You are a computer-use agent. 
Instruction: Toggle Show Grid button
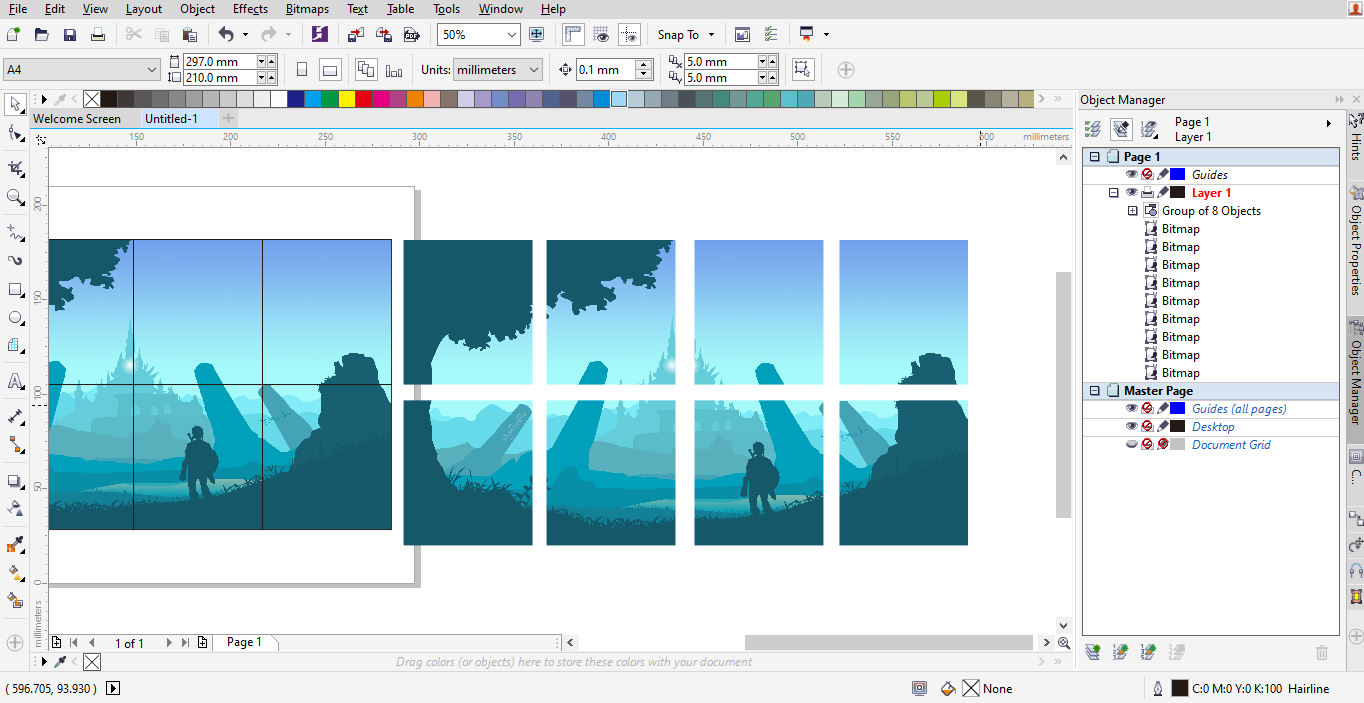[601, 34]
